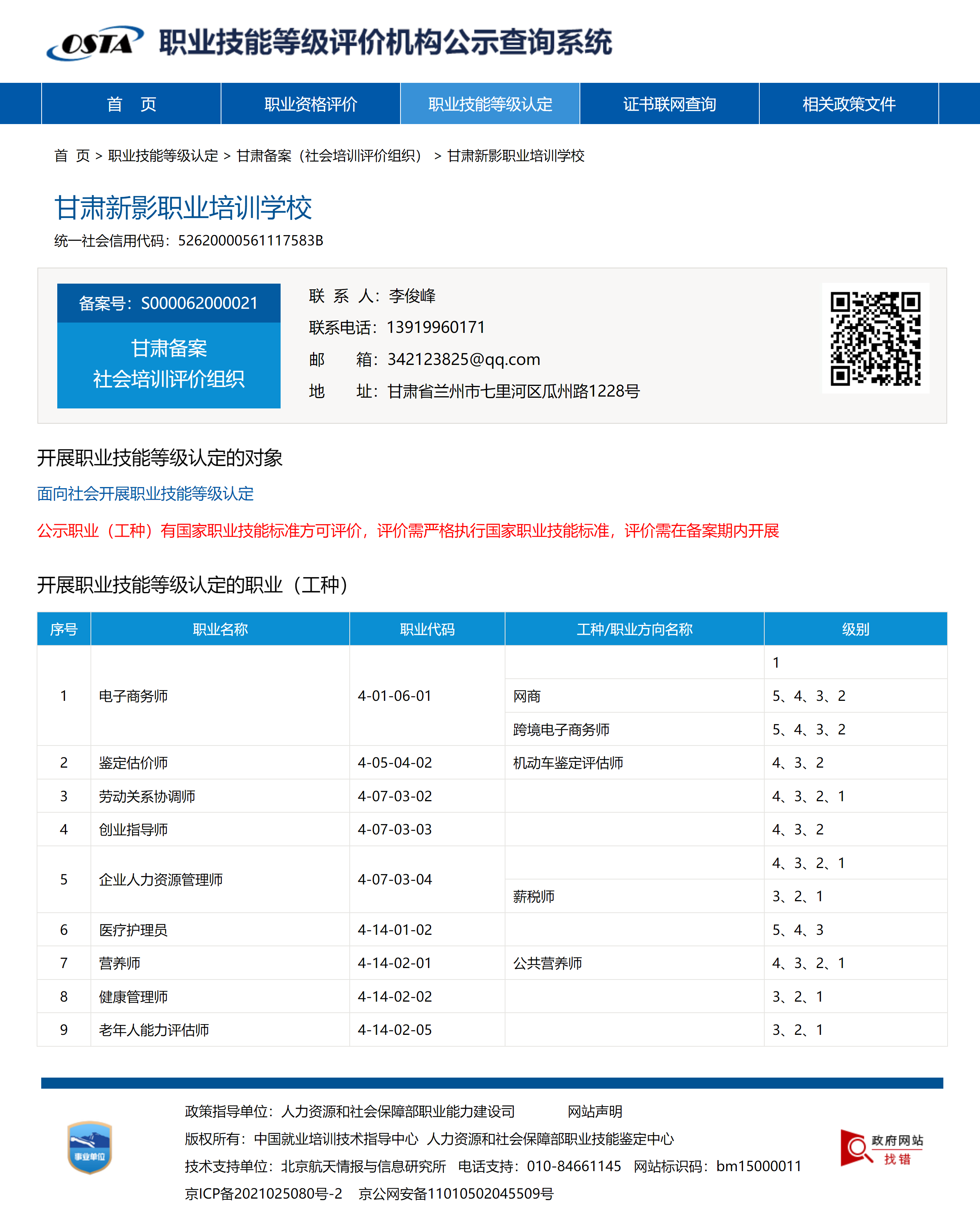Click the OSTA logo

pos(95,43)
